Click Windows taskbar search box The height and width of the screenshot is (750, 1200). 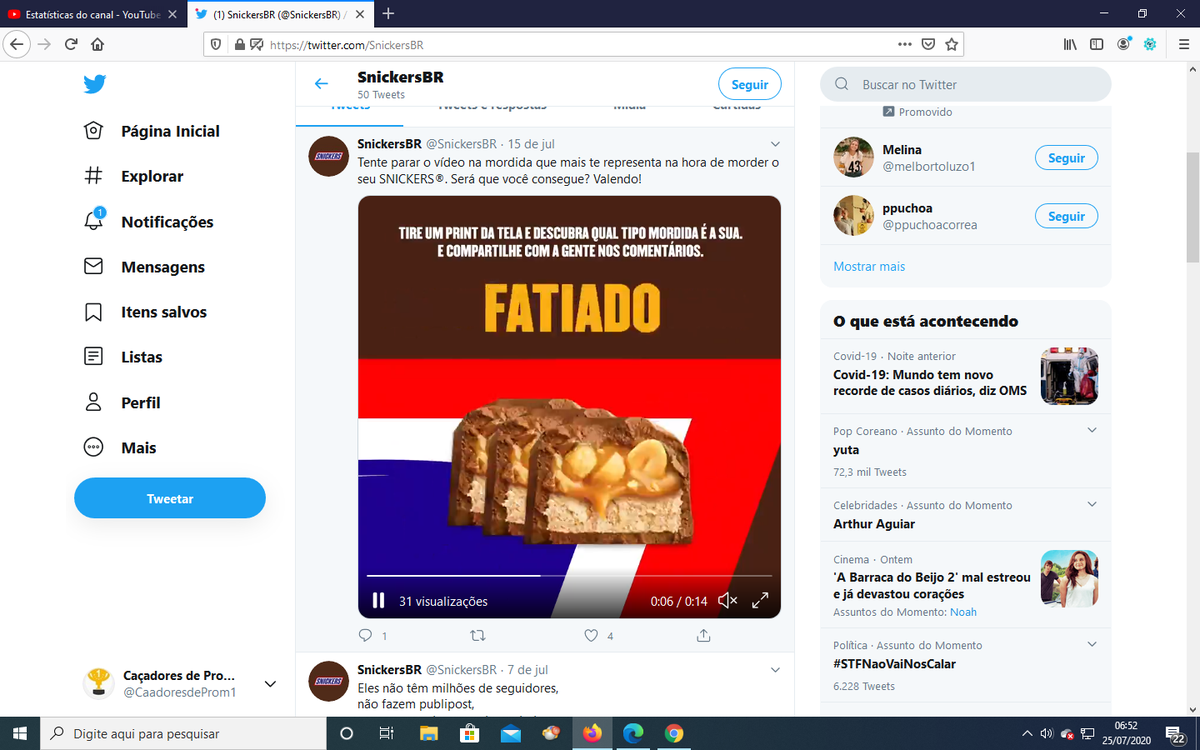[182, 733]
